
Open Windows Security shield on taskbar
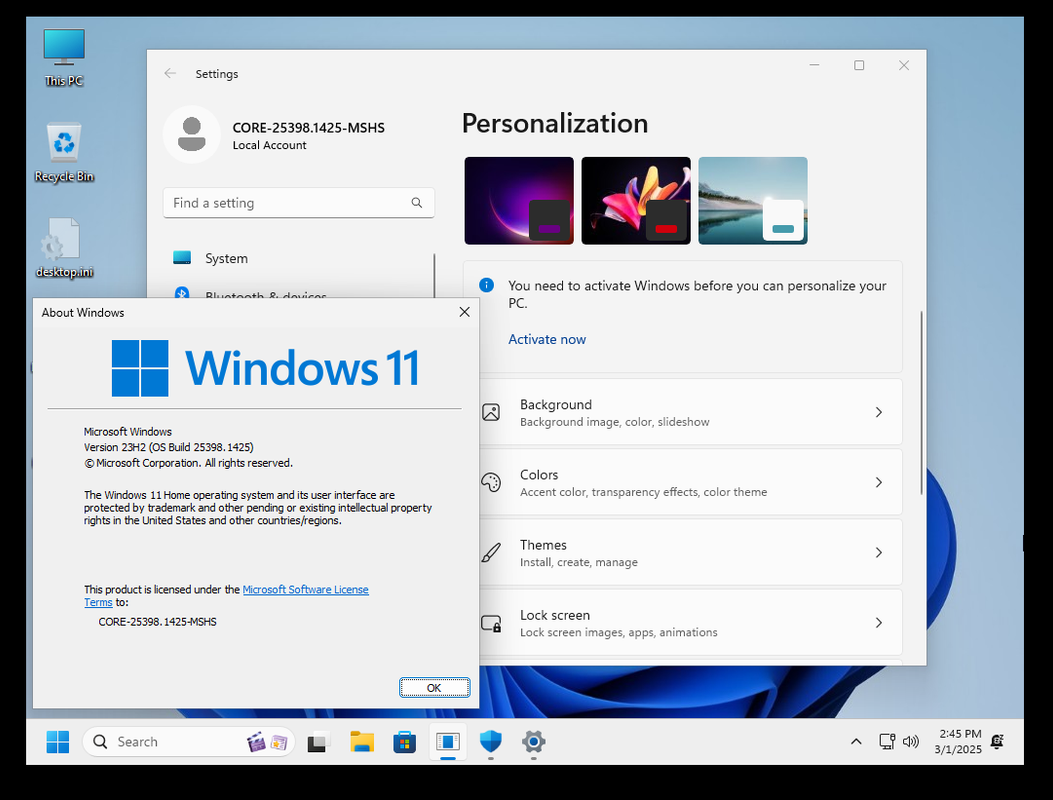point(491,742)
